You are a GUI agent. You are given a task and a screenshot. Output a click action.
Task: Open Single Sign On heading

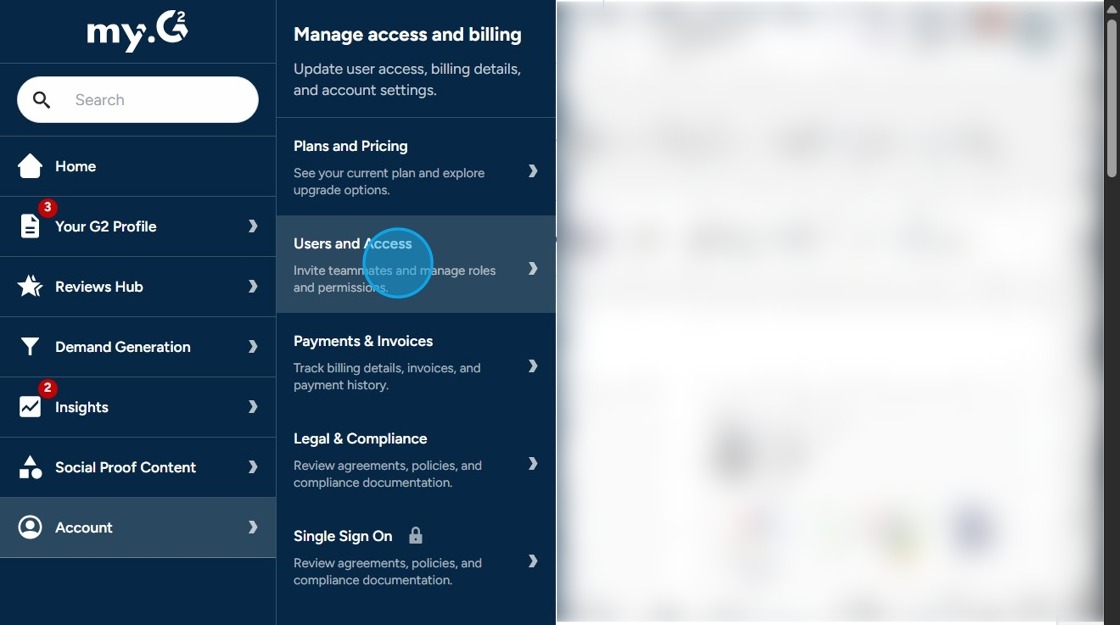[x=343, y=536]
